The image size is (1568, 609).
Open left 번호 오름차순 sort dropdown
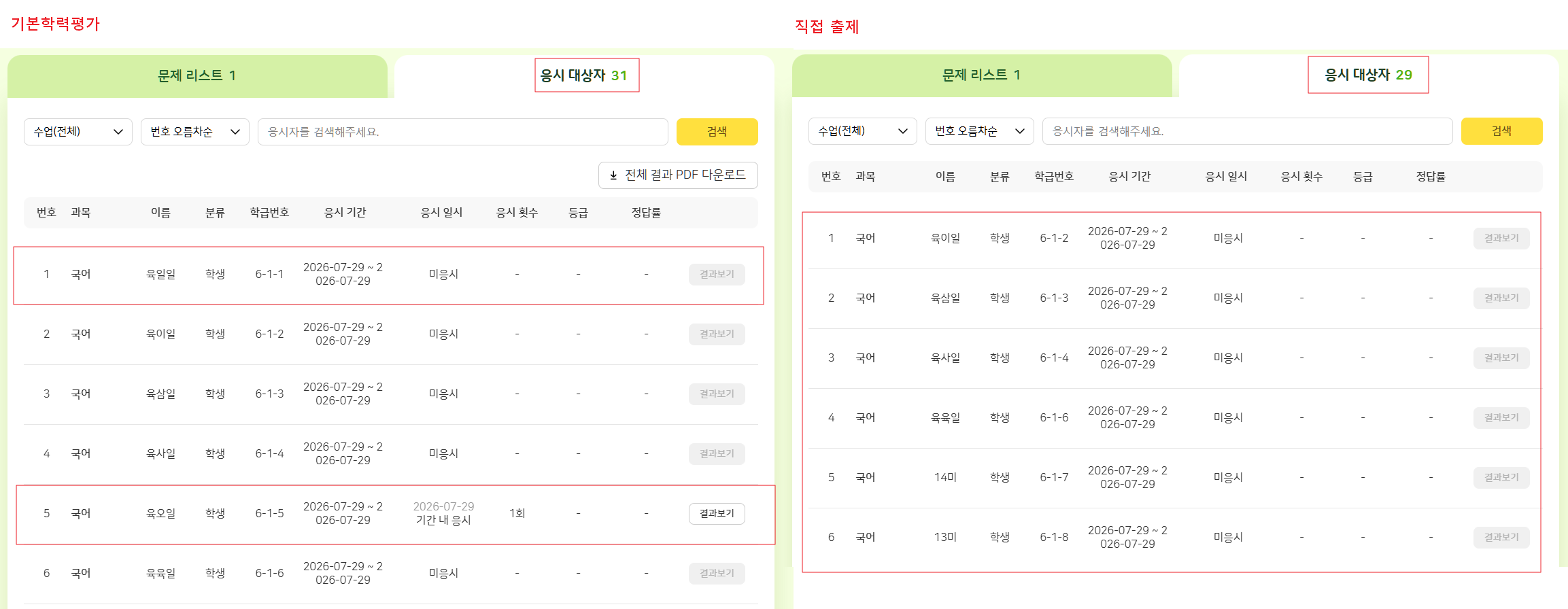[x=195, y=132]
